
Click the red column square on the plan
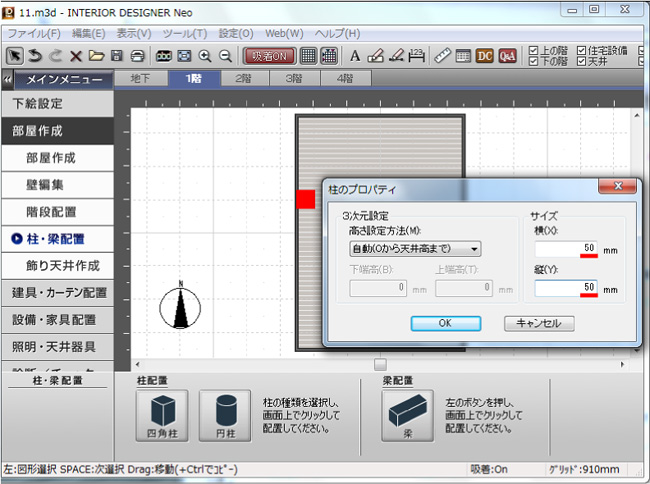point(305,199)
